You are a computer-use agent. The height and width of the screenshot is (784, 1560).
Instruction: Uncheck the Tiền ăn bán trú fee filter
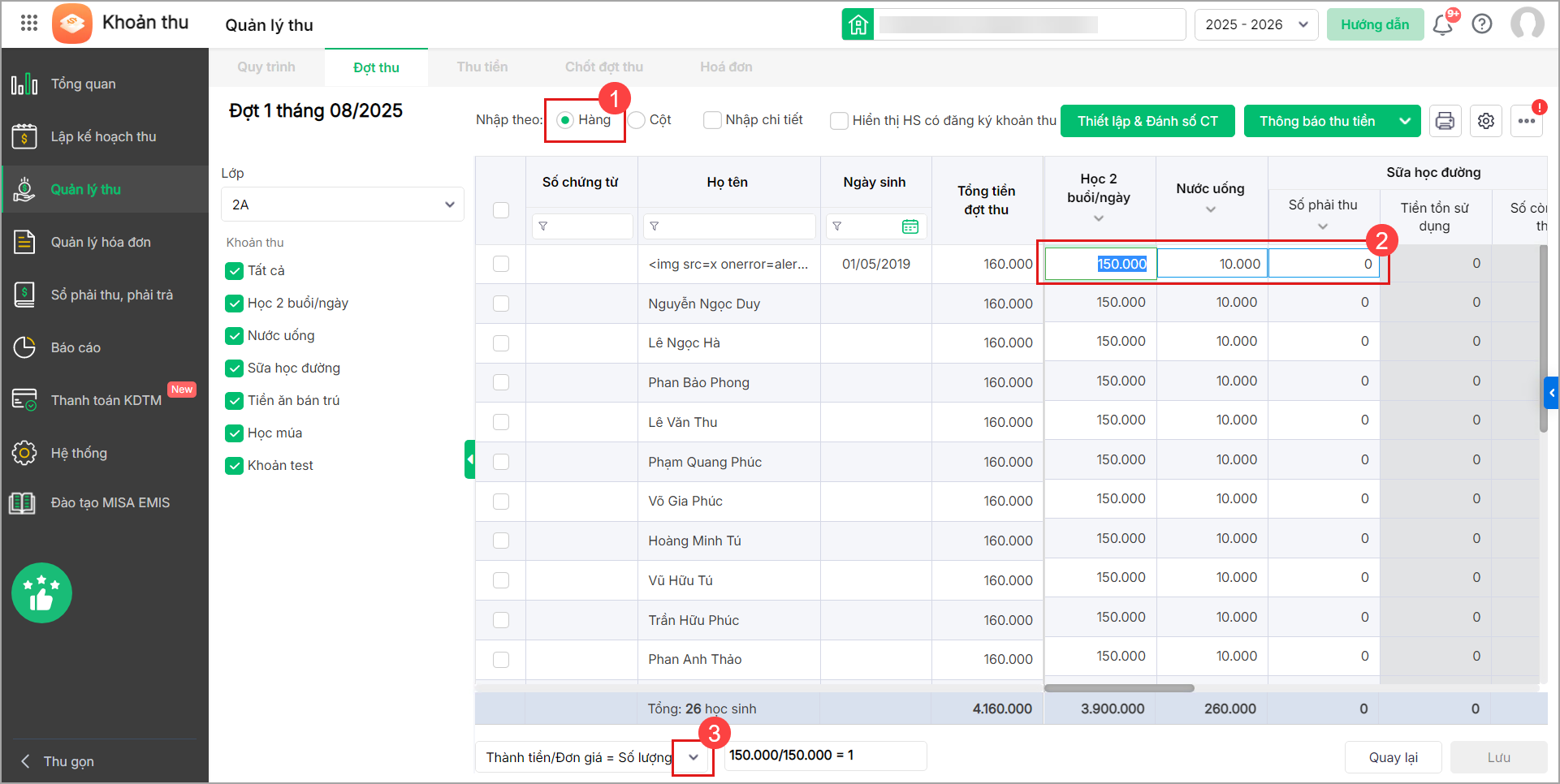[x=234, y=401]
